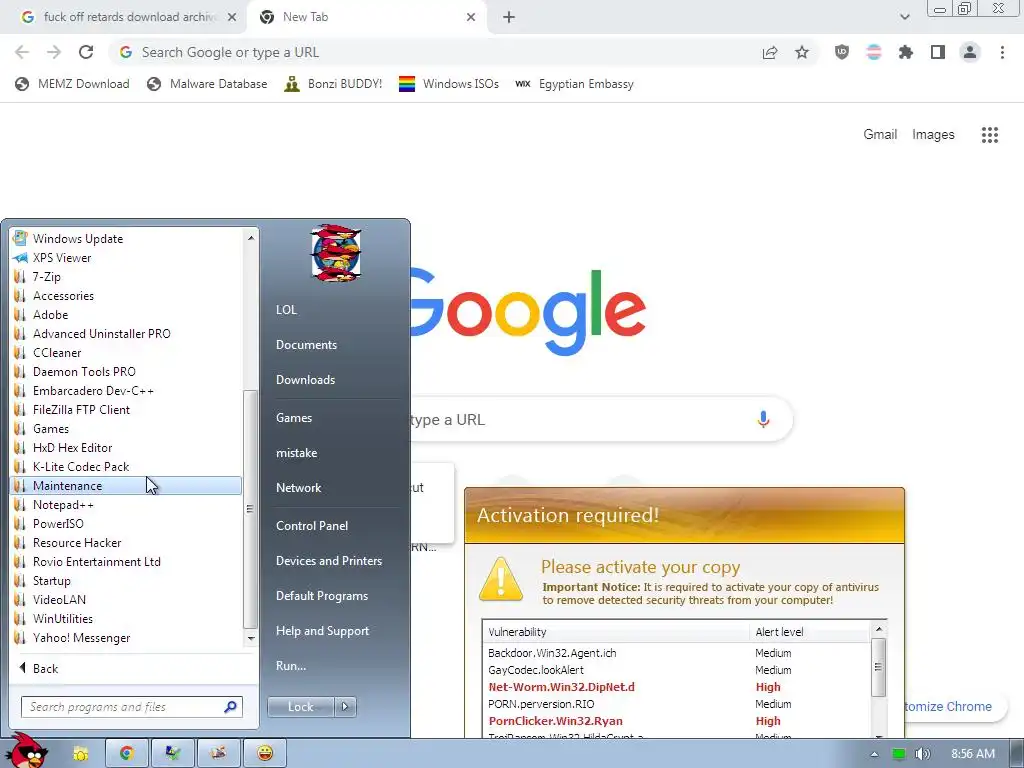
Task: Launch XPS Viewer
Action: 125,258
